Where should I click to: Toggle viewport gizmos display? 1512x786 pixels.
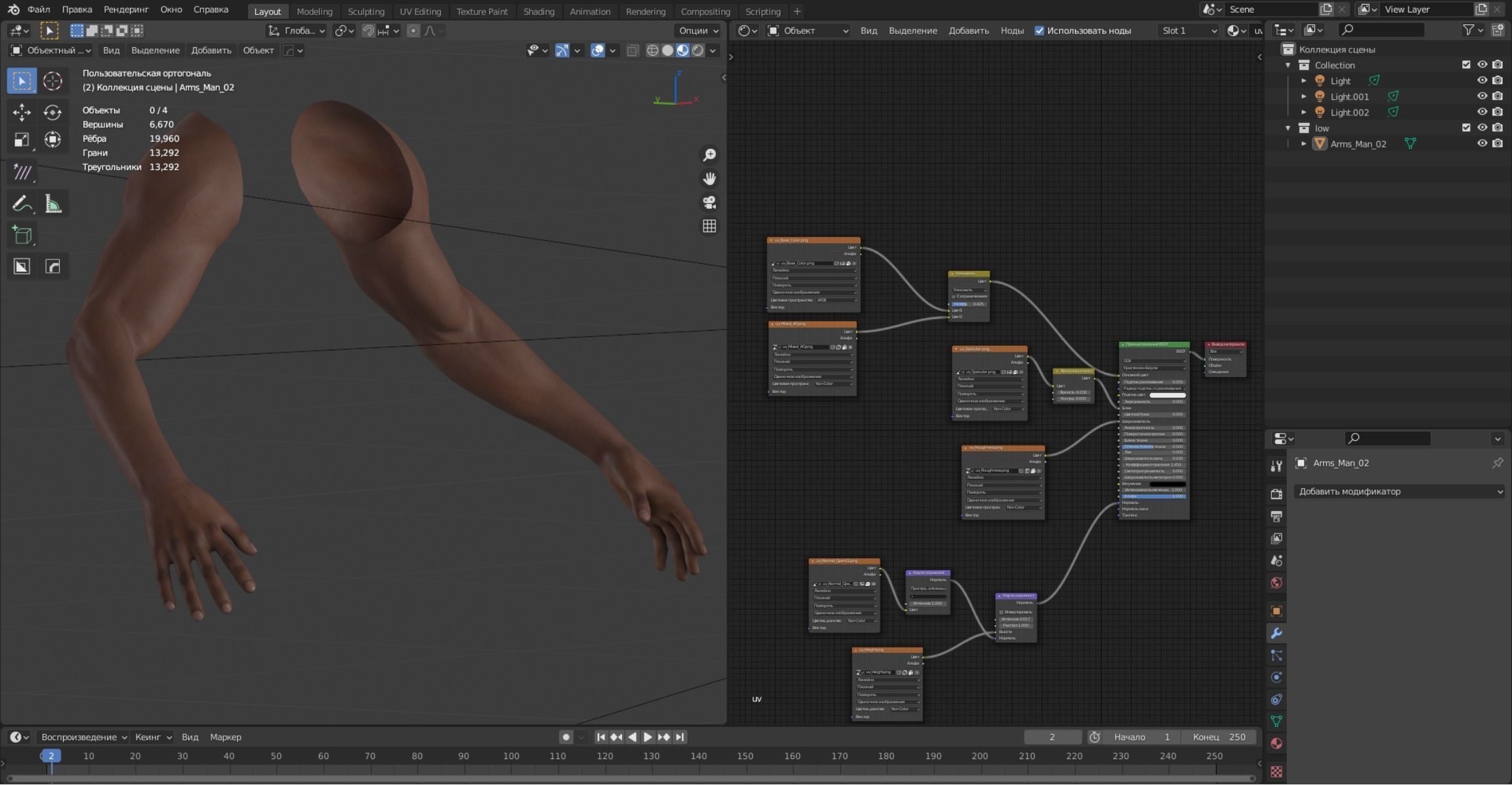tap(562, 51)
